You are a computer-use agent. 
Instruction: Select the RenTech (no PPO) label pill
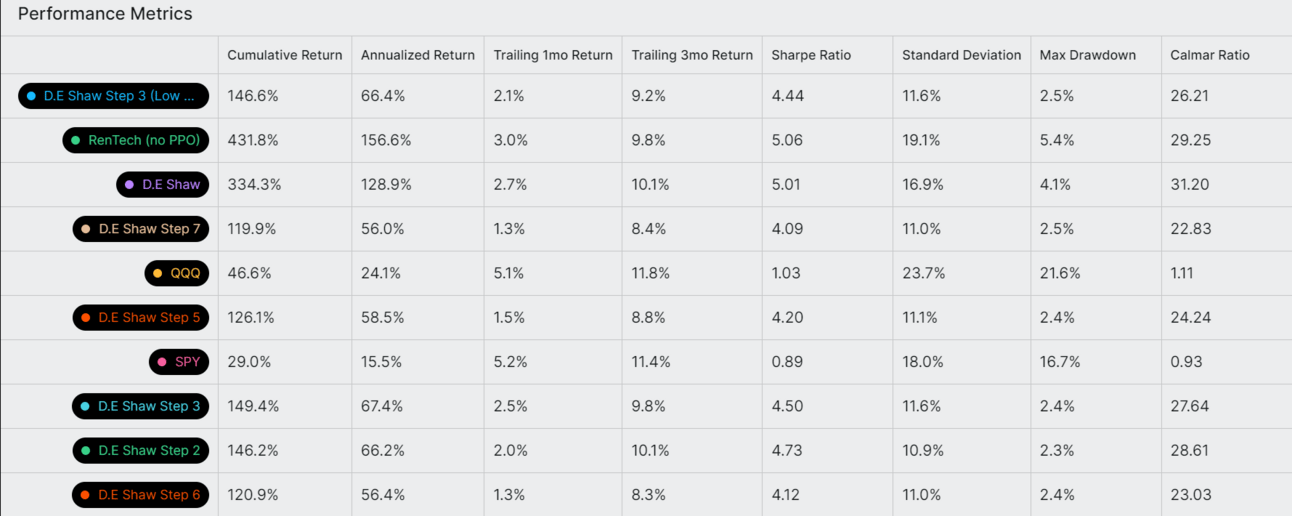tap(136, 141)
